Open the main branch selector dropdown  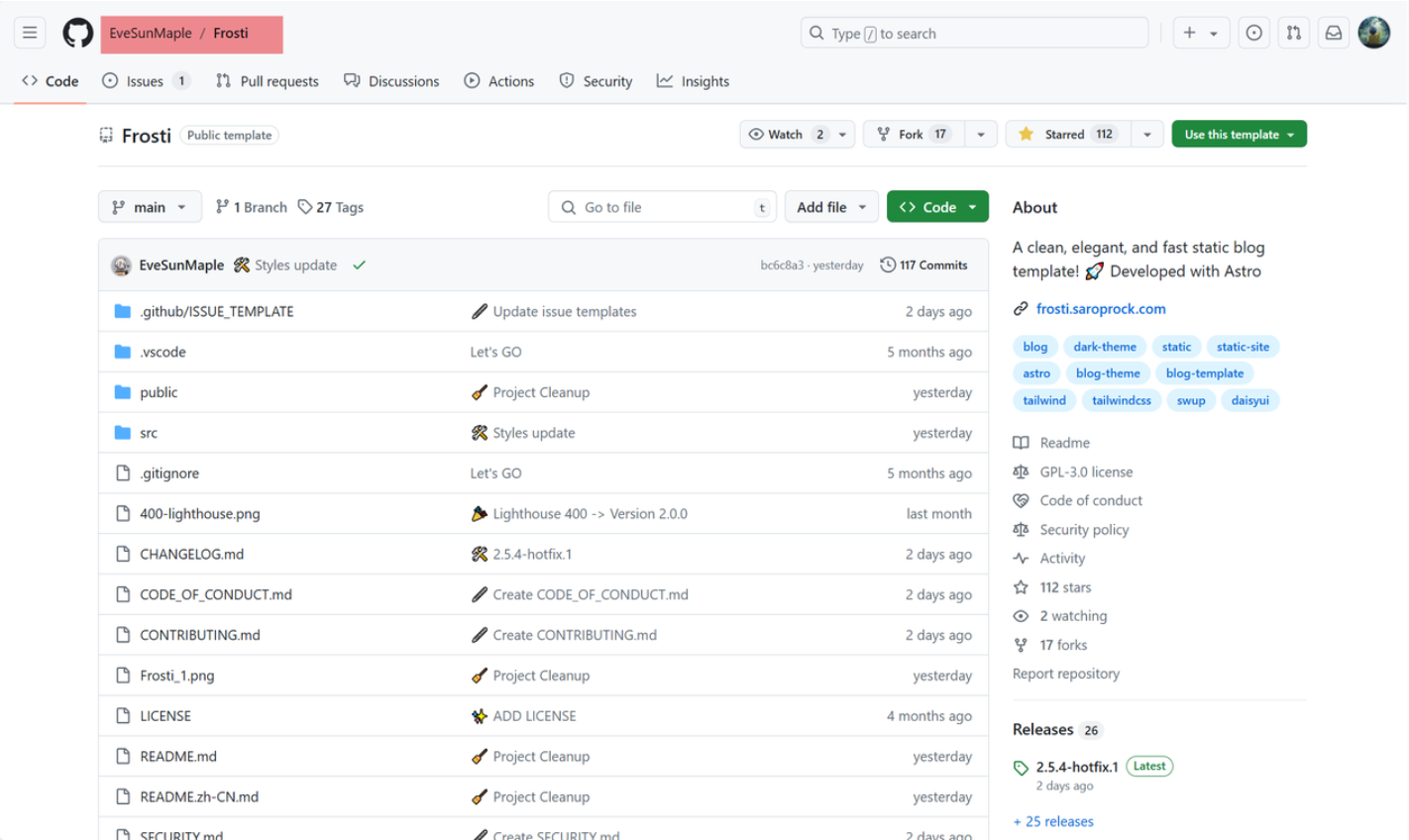coord(150,207)
